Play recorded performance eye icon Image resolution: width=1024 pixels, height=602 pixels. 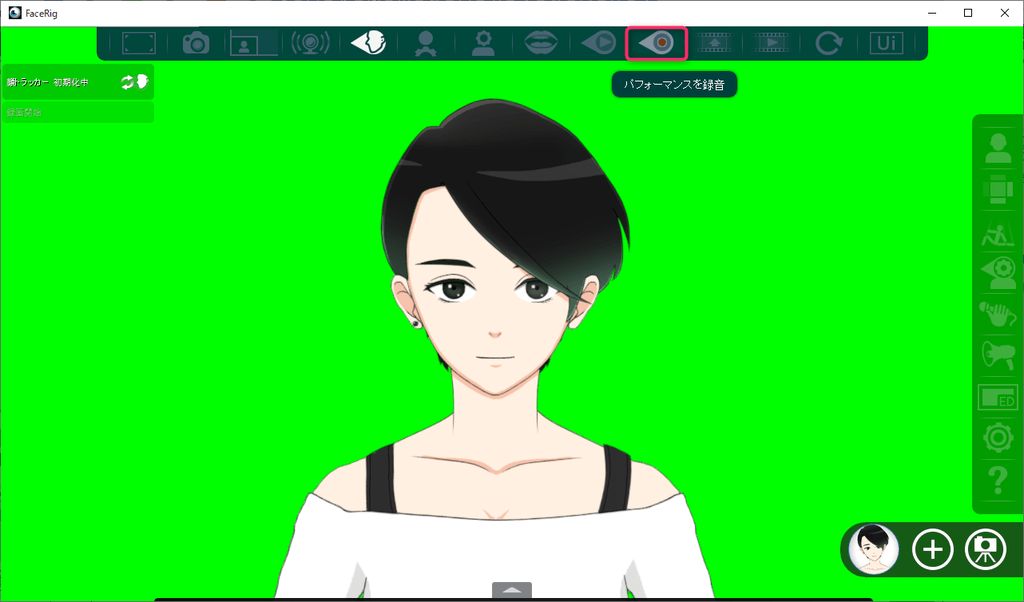click(598, 43)
